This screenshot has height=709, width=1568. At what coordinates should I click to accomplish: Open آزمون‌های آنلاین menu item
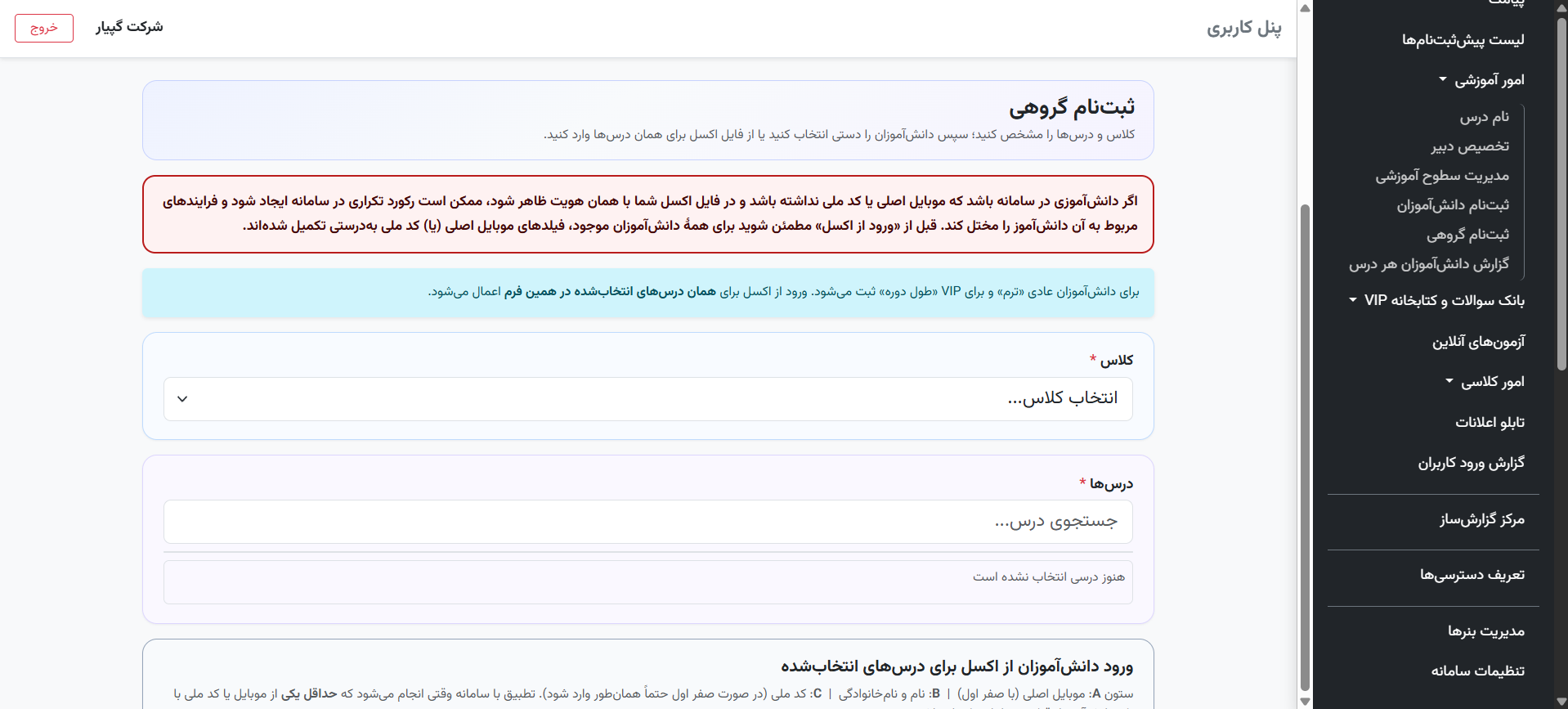point(1478,342)
